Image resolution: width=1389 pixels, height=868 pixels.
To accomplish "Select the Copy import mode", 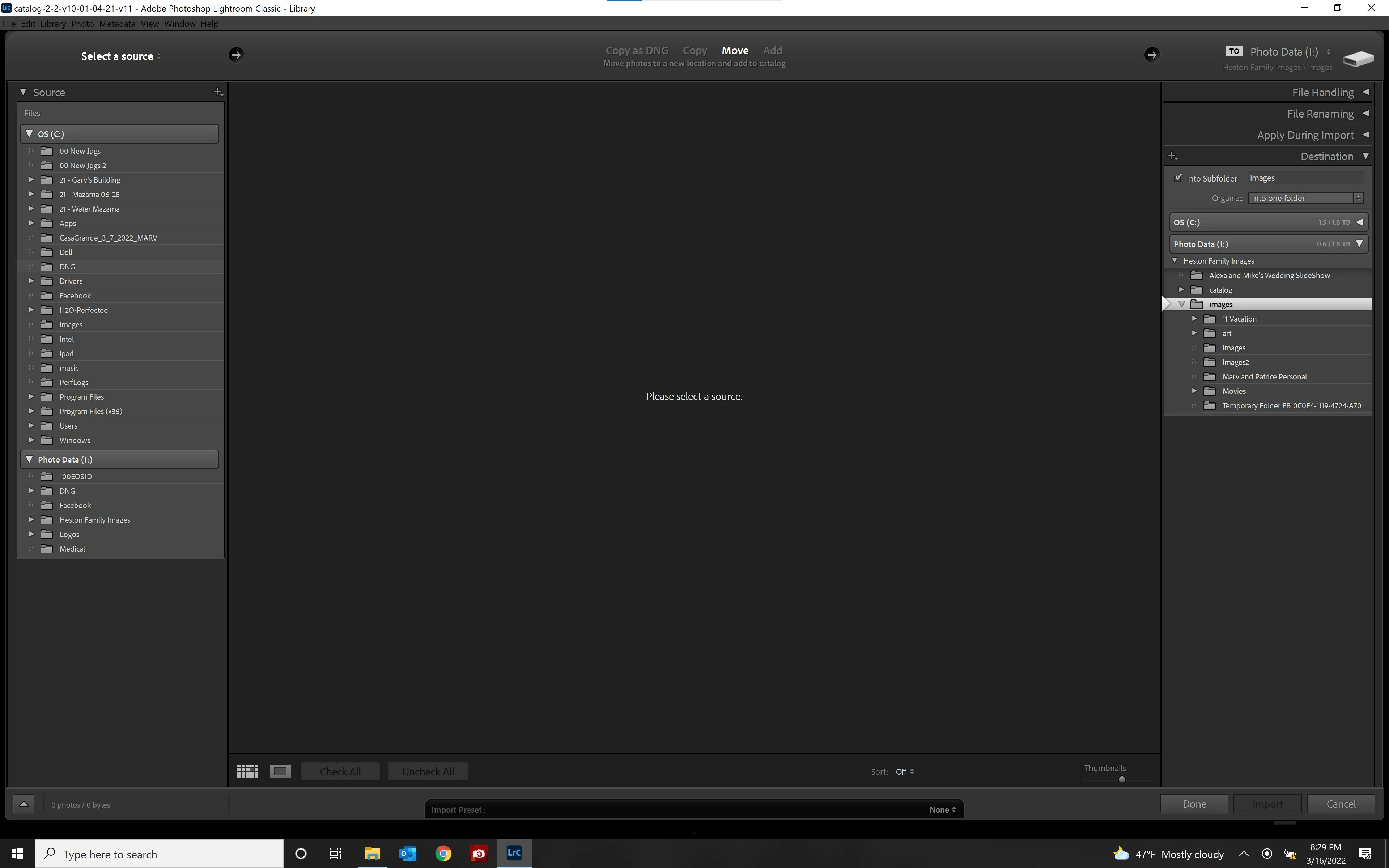I will (694, 51).
